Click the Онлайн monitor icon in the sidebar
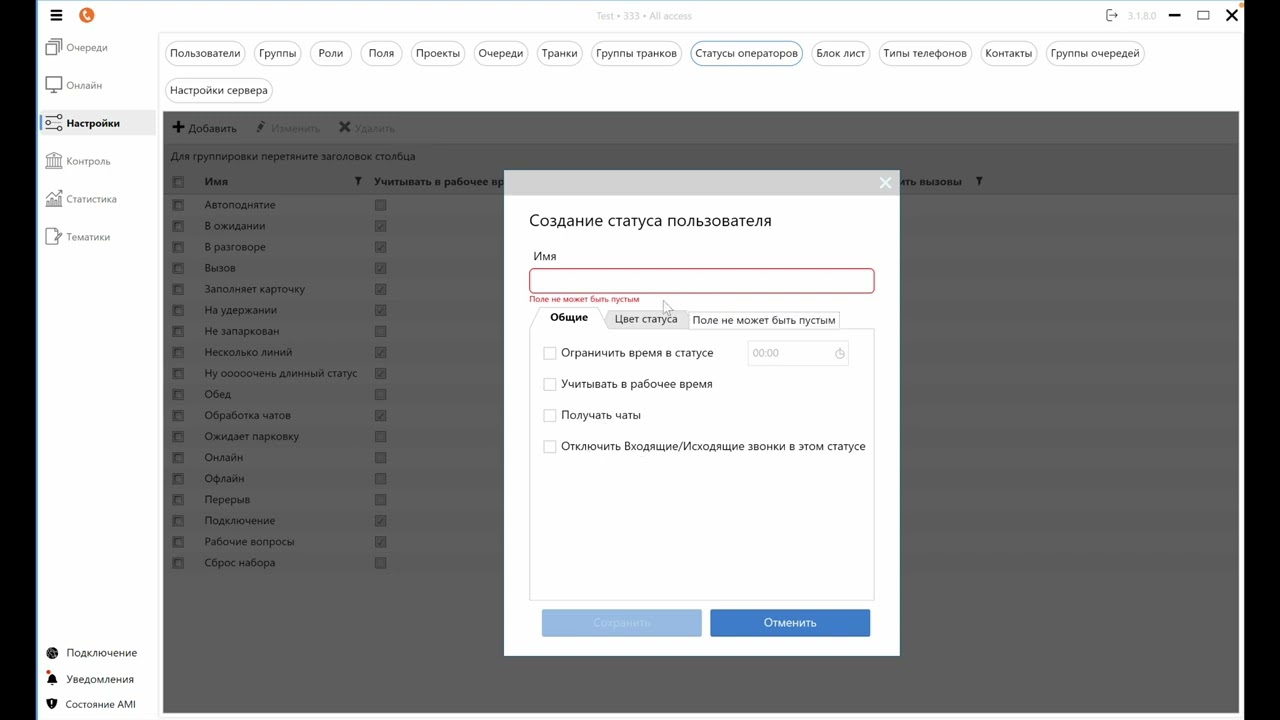This screenshot has width=1280, height=720. point(54,85)
